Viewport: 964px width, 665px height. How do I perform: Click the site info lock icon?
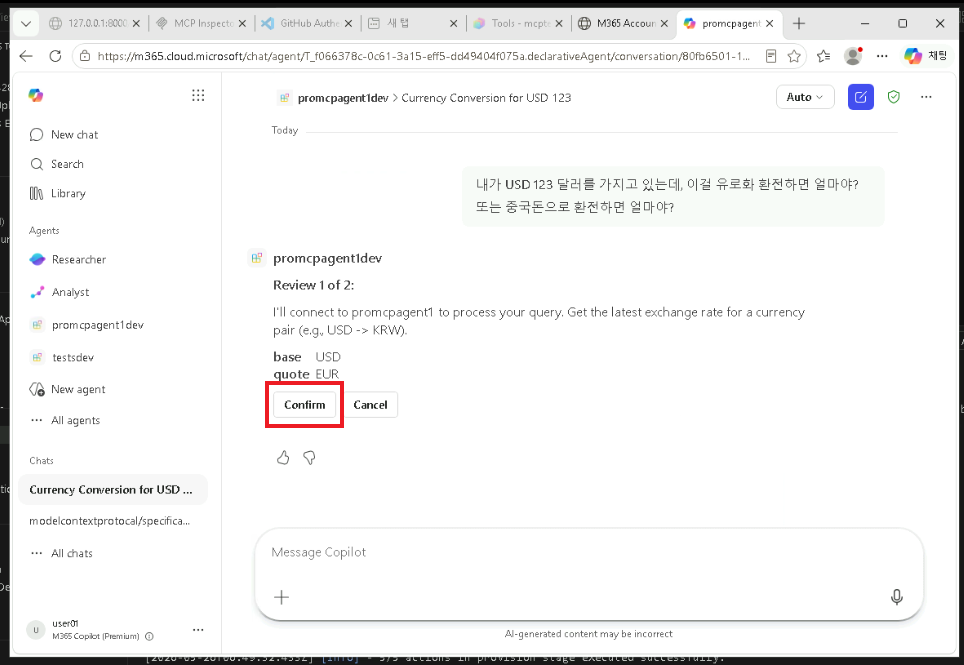[x=85, y=56]
